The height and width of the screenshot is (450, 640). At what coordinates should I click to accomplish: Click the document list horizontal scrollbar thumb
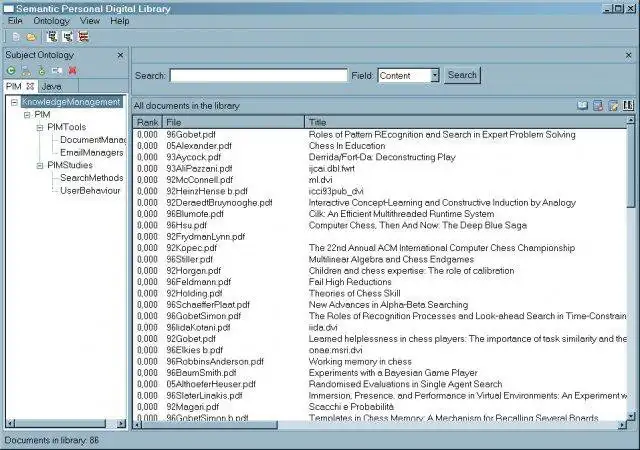click(x=209, y=425)
